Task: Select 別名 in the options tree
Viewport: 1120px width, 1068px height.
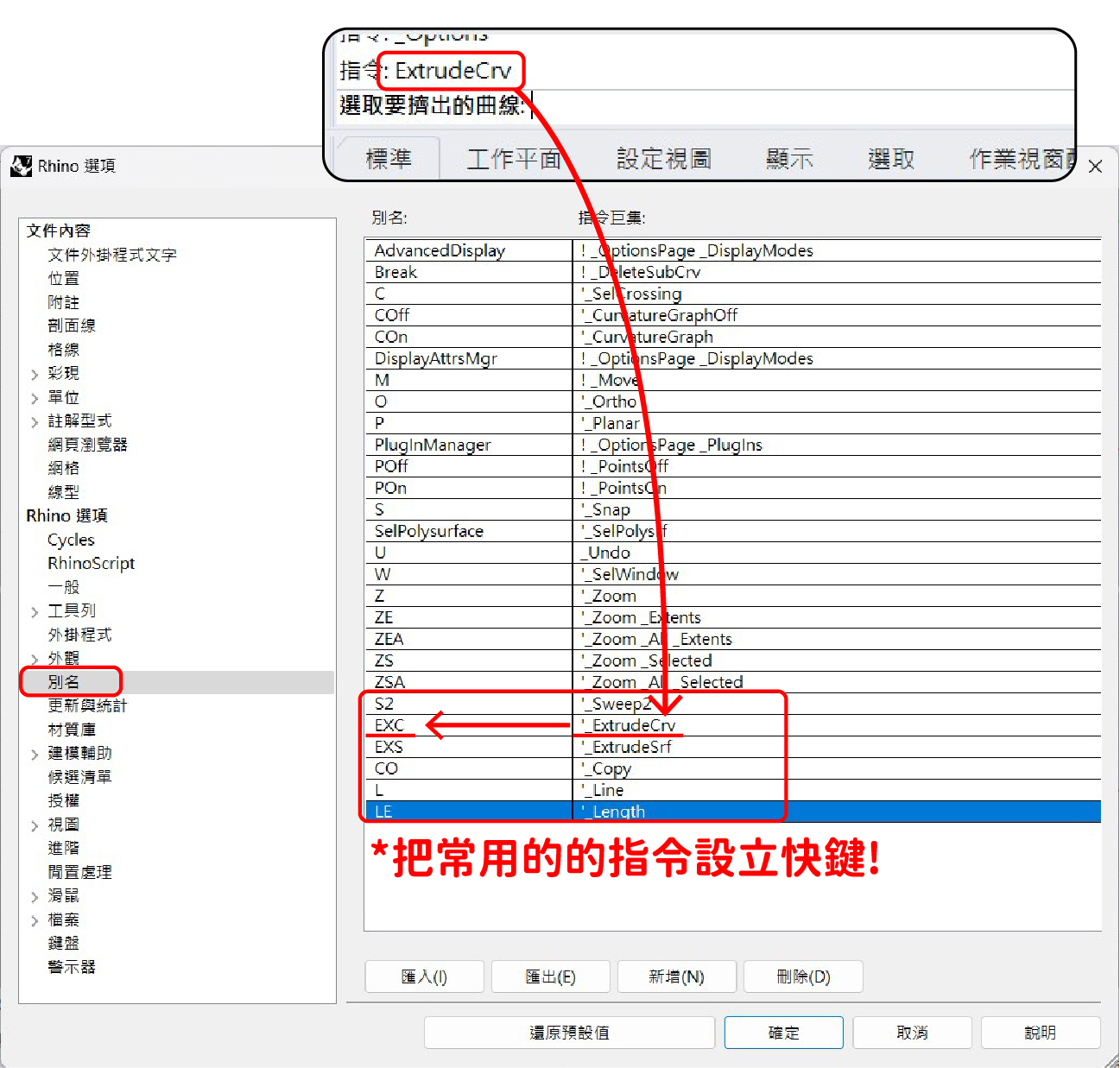Action: point(63,682)
